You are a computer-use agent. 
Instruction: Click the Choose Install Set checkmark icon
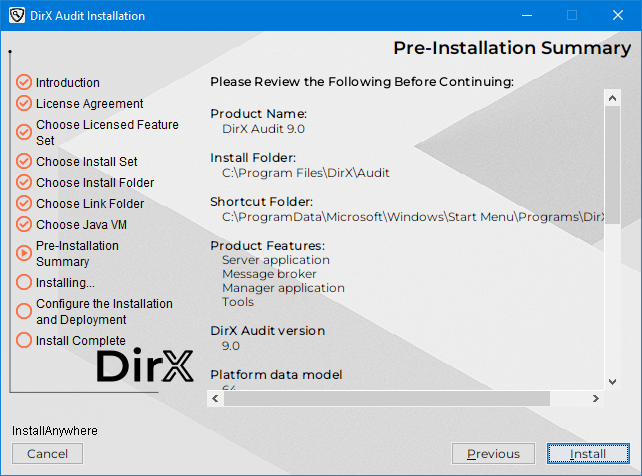tap(24, 161)
